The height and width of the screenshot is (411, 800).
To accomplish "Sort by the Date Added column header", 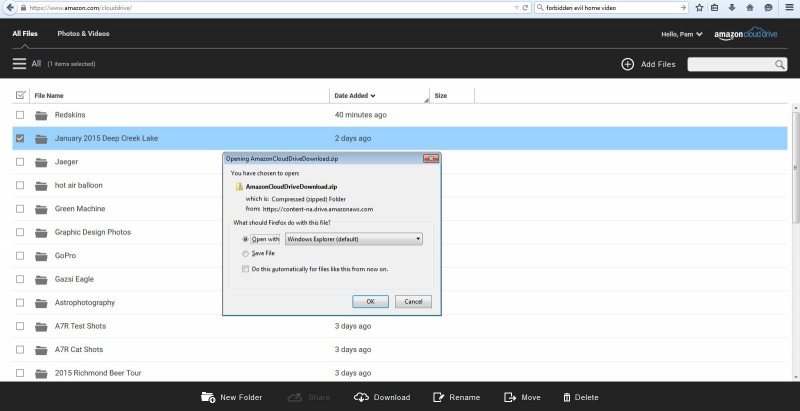I will pyautogui.click(x=355, y=96).
